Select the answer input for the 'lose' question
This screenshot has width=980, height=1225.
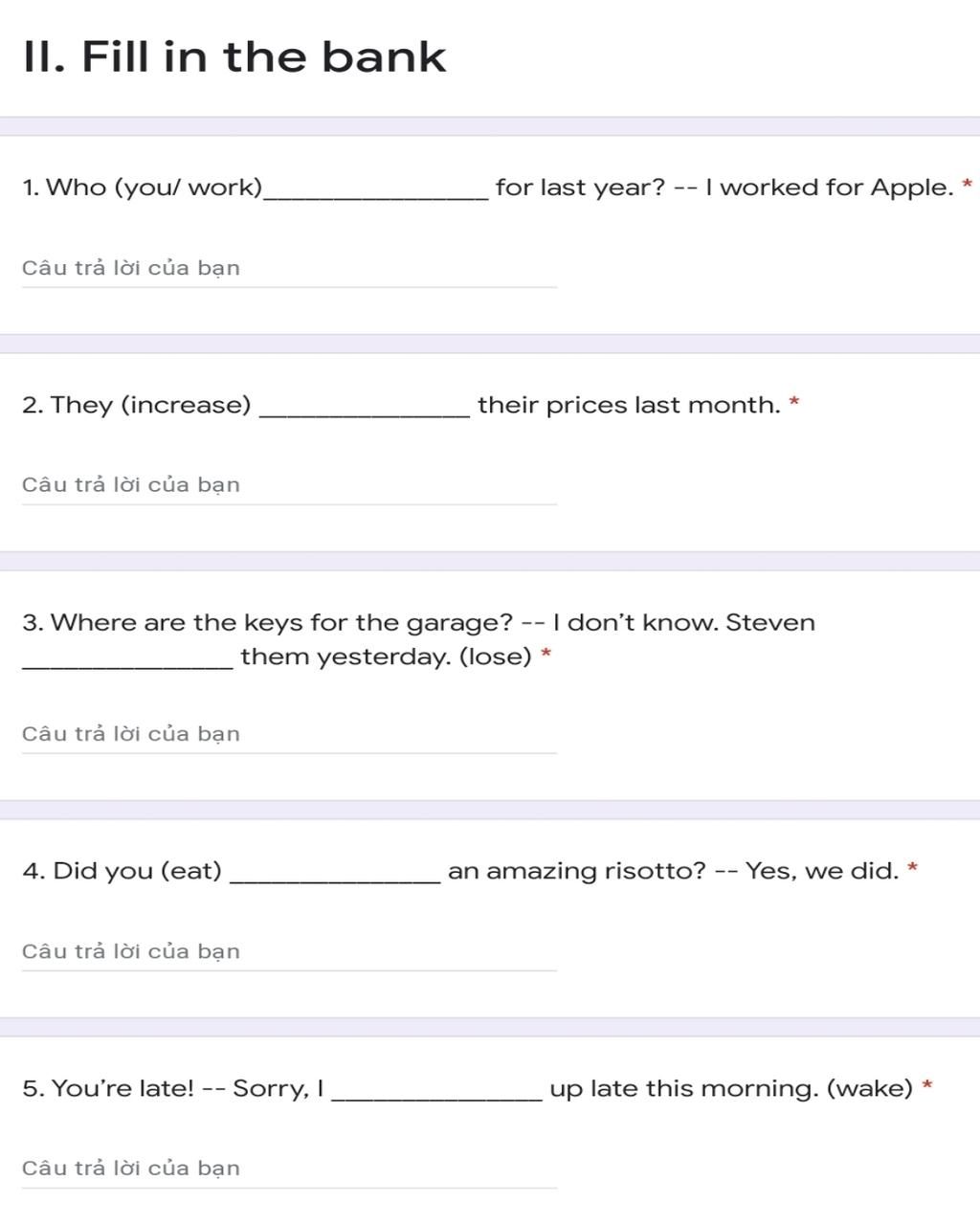tap(289, 735)
